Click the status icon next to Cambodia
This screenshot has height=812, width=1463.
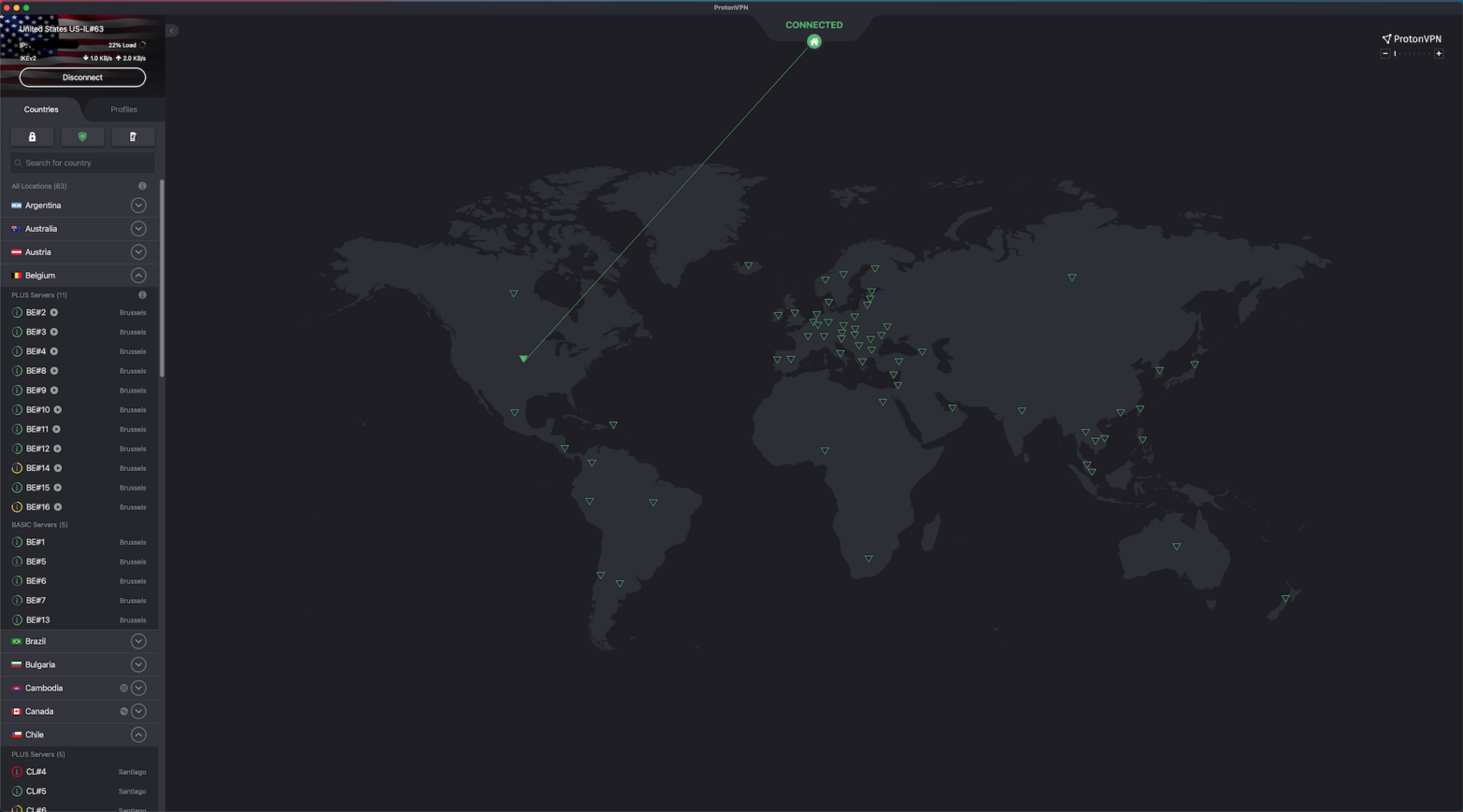click(122, 688)
